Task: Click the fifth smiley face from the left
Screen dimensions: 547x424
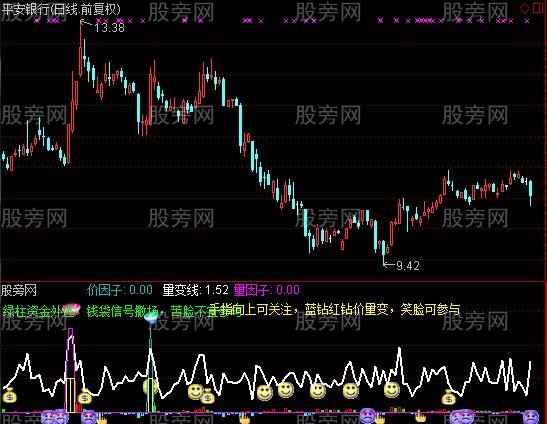Action: (318, 391)
